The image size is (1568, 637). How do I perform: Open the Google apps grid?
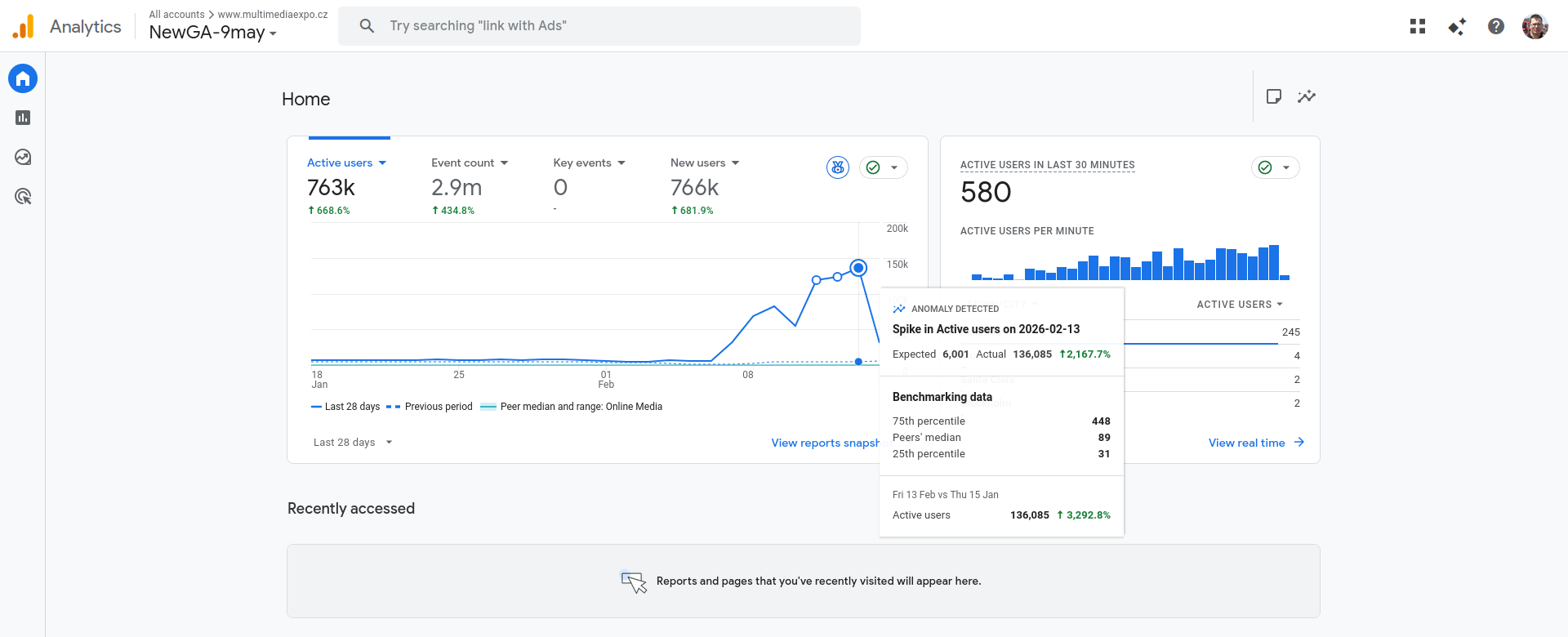point(1418,26)
